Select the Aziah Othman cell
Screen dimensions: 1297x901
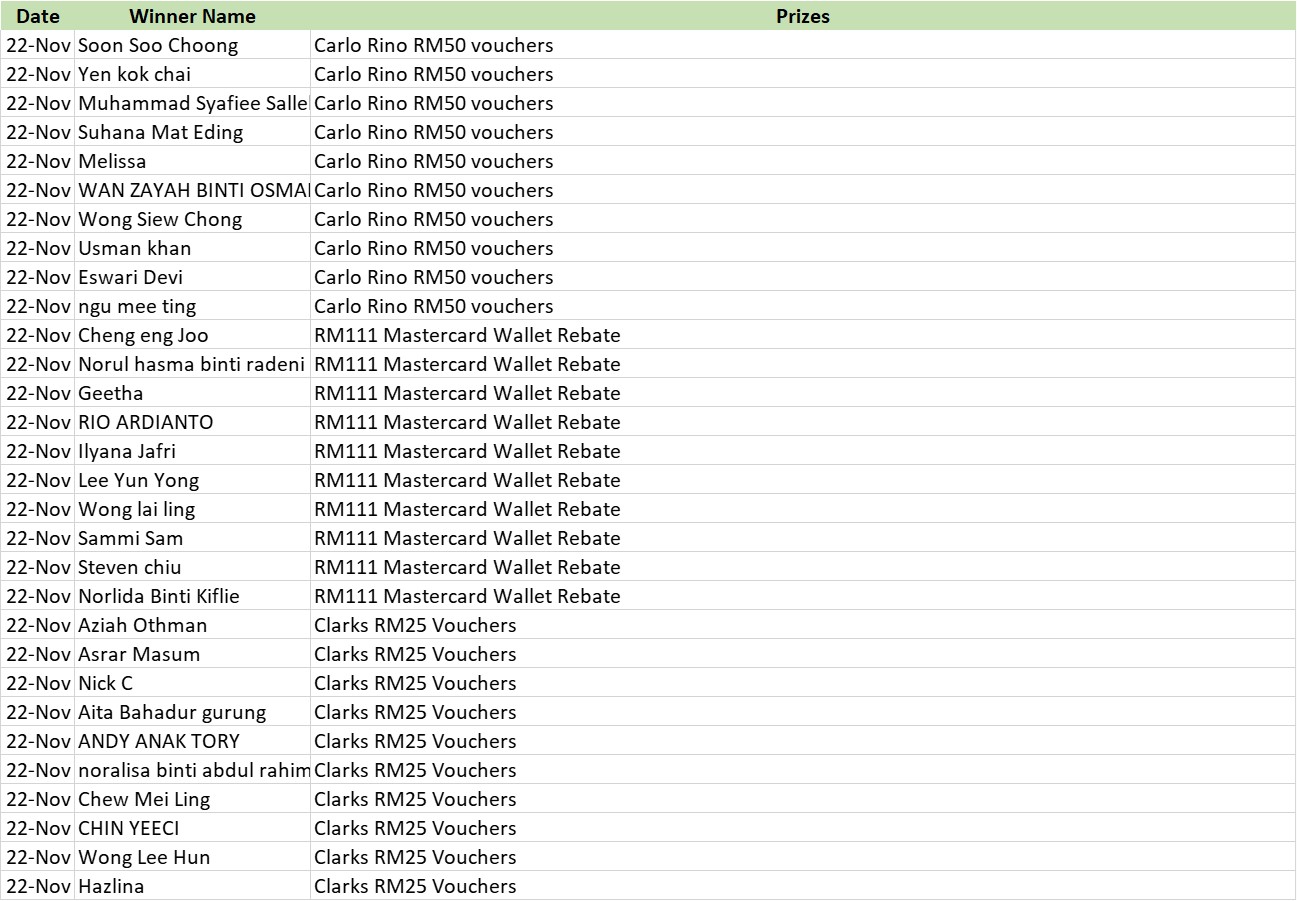pyautogui.click(x=143, y=625)
